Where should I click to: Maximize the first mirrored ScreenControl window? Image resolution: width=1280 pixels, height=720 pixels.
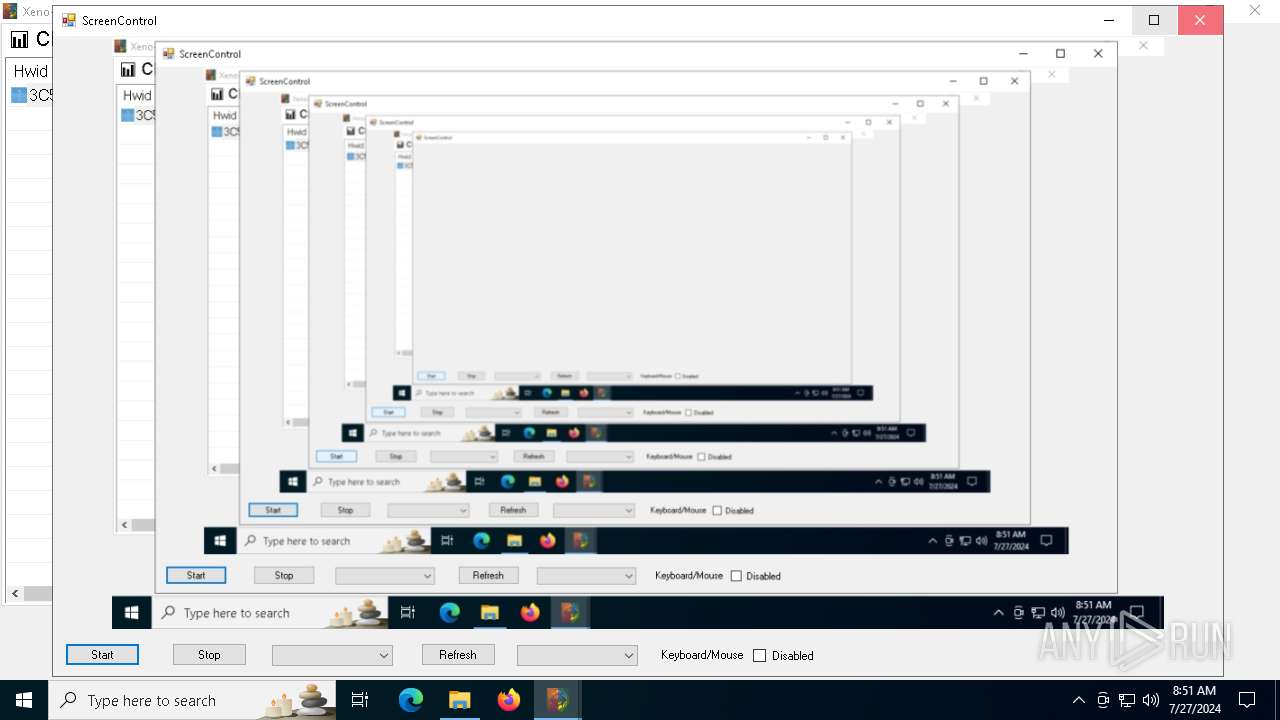click(x=1060, y=54)
